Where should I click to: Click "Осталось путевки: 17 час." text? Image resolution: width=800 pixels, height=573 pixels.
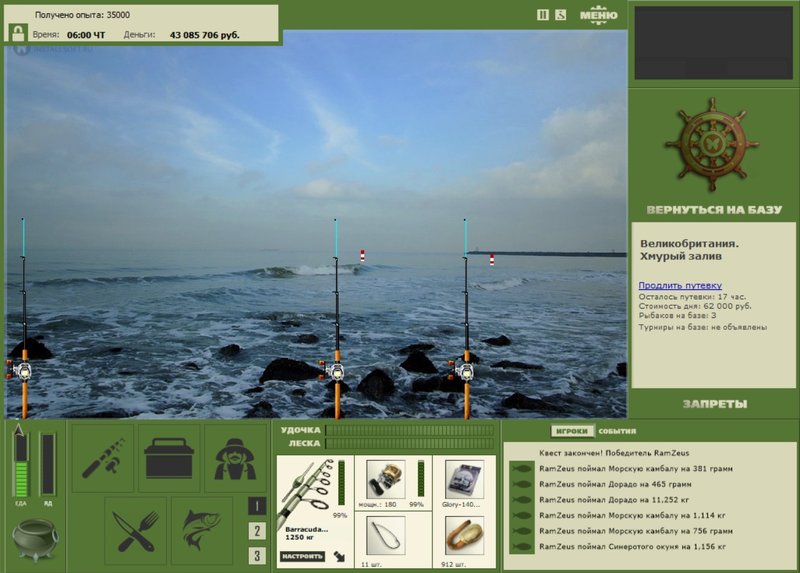[x=692, y=296]
